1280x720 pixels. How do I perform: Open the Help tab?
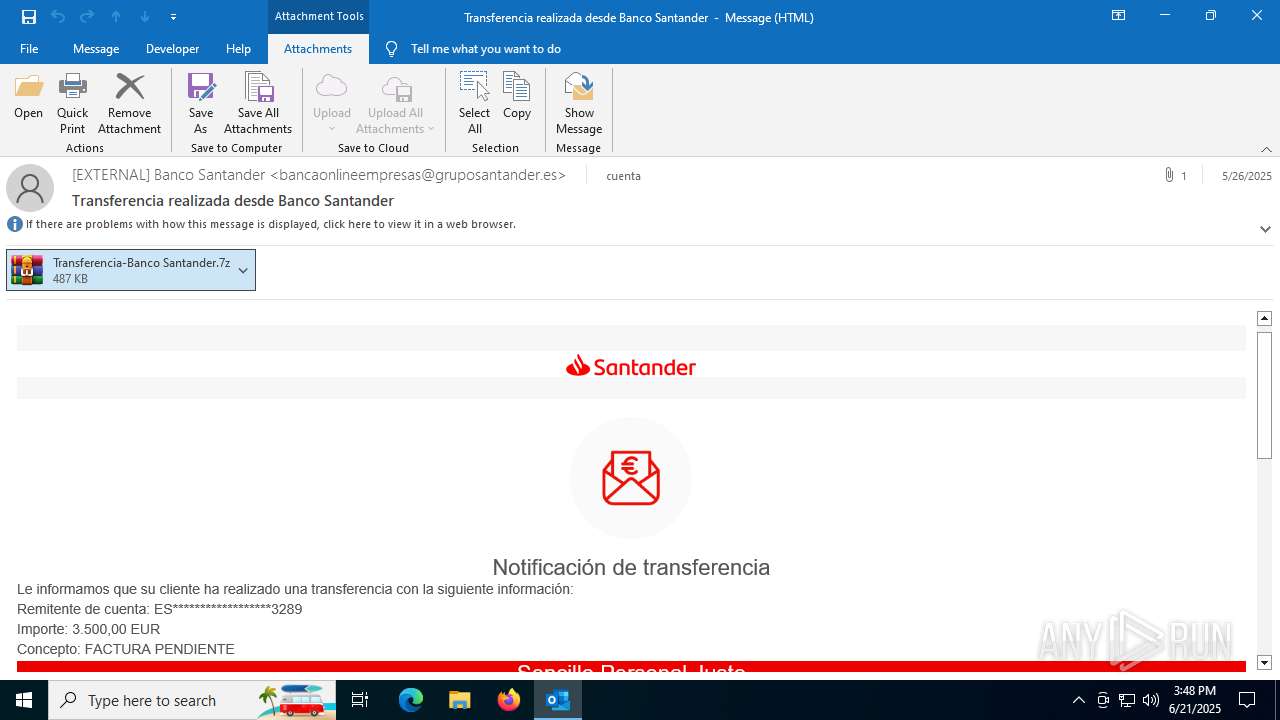click(x=238, y=49)
